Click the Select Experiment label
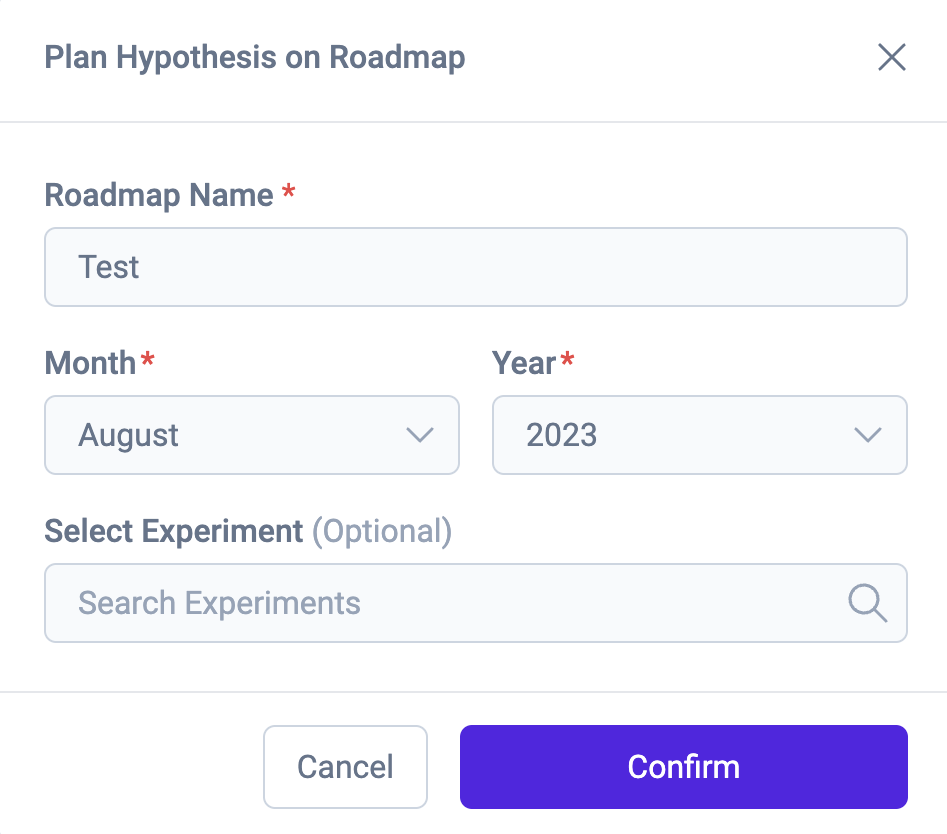Screen dimensions: 947x834 click(174, 531)
